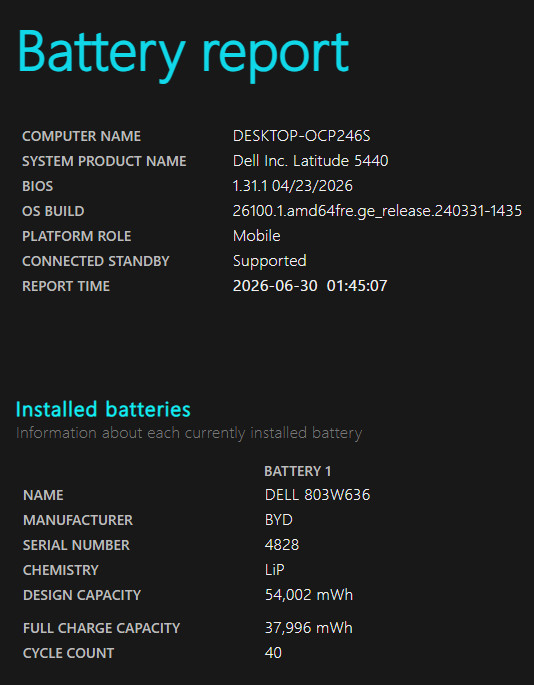
Task: Click the installed batteries description subtitle
Action: click(x=189, y=433)
